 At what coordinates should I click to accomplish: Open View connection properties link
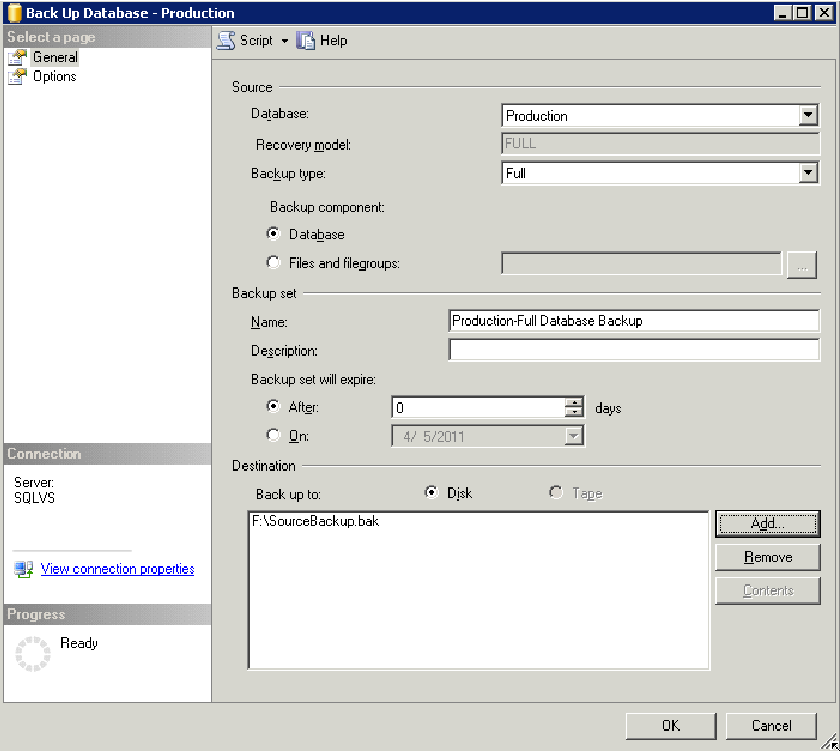click(x=117, y=569)
